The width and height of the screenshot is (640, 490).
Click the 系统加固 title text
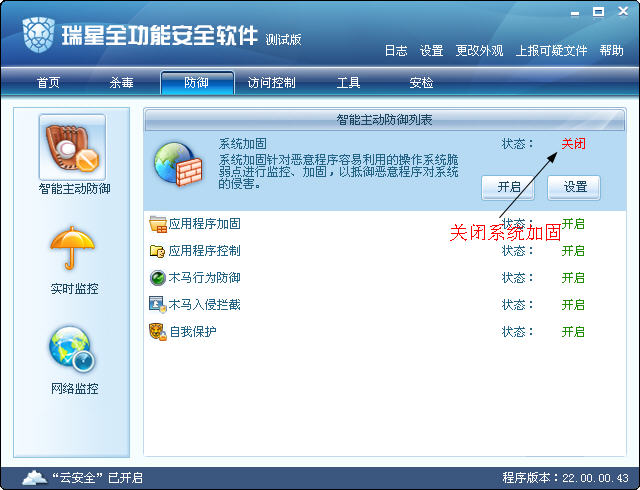click(x=242, y=144)
